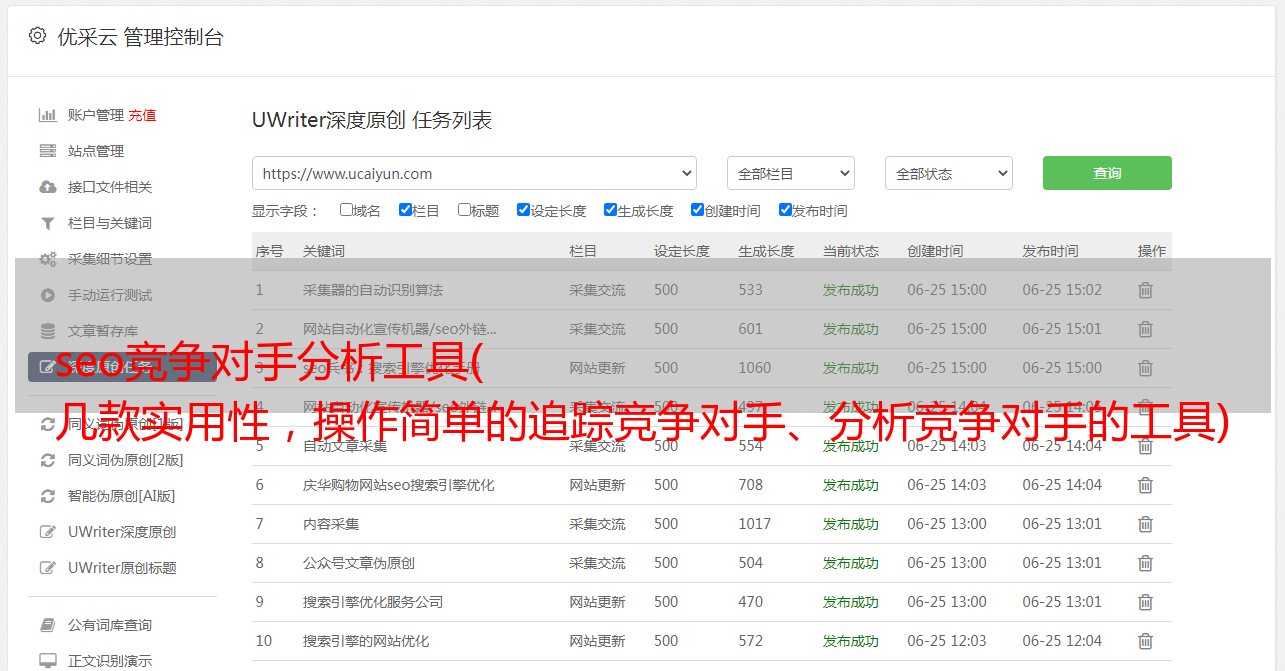Viewport: 1285px width, 671px height.
Task: Click the 账户管理 bar chart icon
Action: pos(47,115)
